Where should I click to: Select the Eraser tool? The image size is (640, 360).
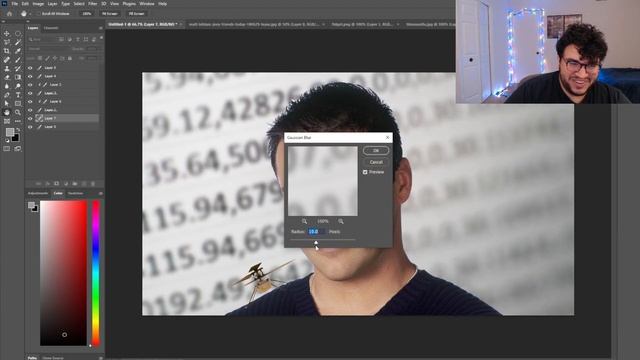point(7,77)
